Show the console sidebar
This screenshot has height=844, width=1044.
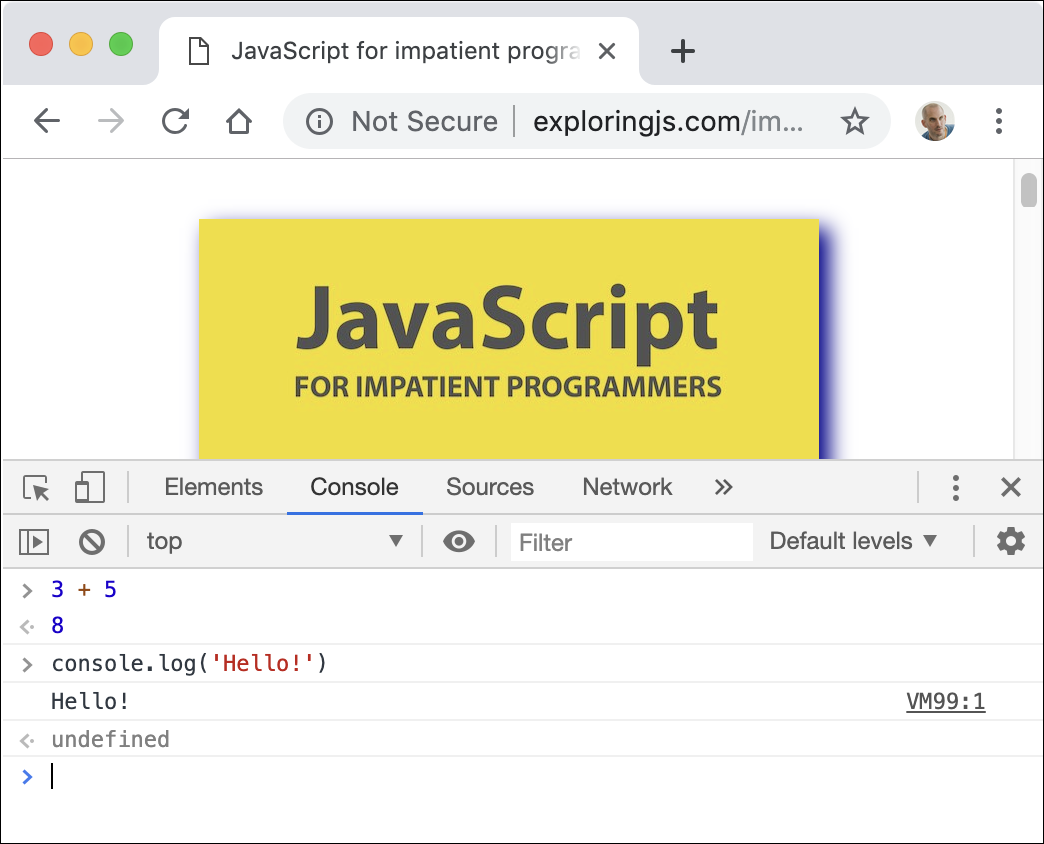(x=34, y=542)
